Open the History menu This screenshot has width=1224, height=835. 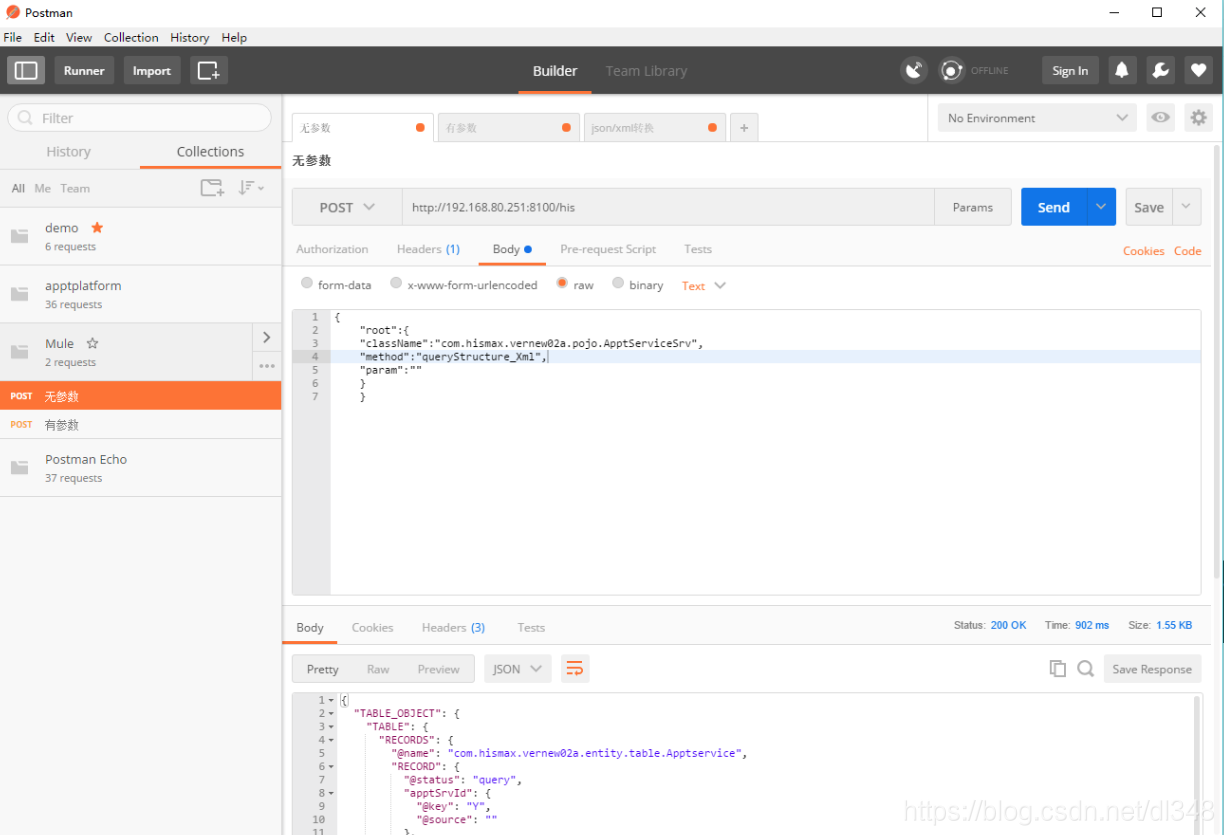[190, 37]
